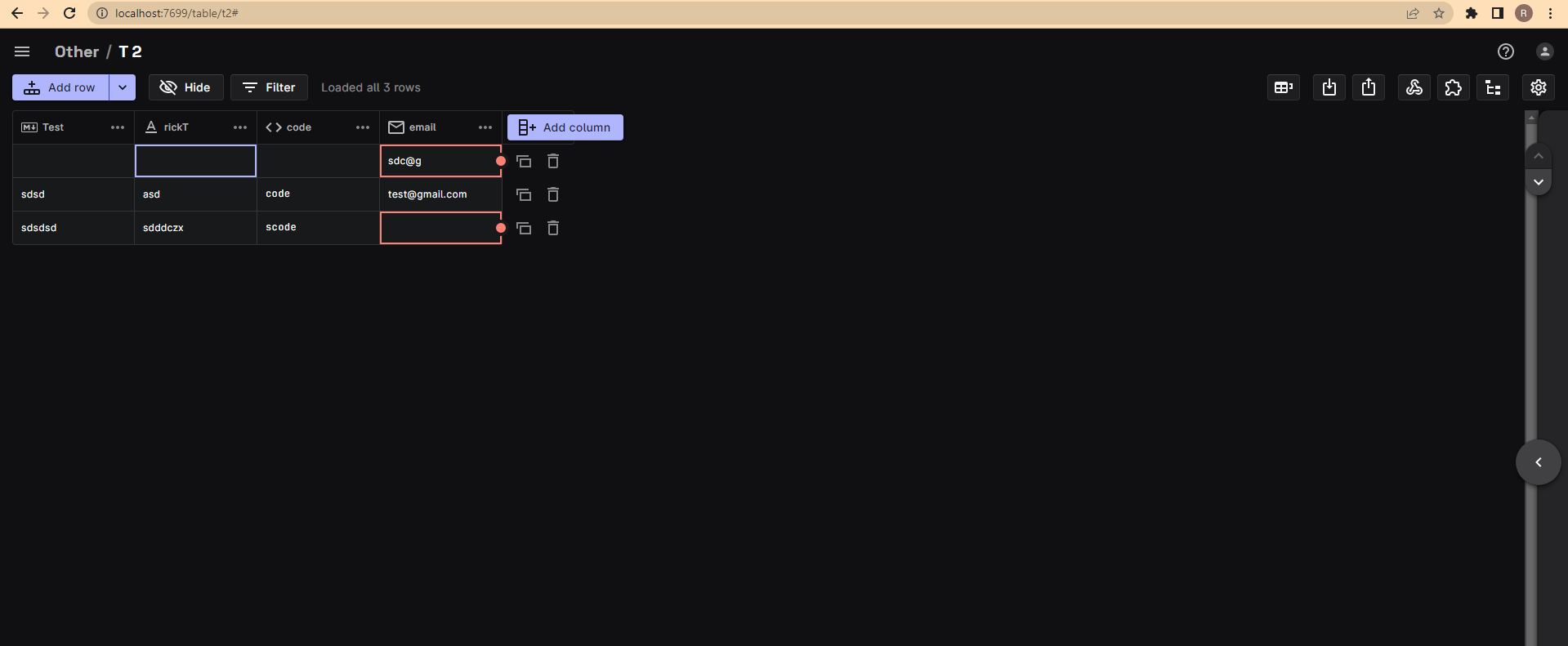The width and height of the screenshot is (1568, 646).
Task: Select the sdsd cell
Action: click(x=74, y=194)
